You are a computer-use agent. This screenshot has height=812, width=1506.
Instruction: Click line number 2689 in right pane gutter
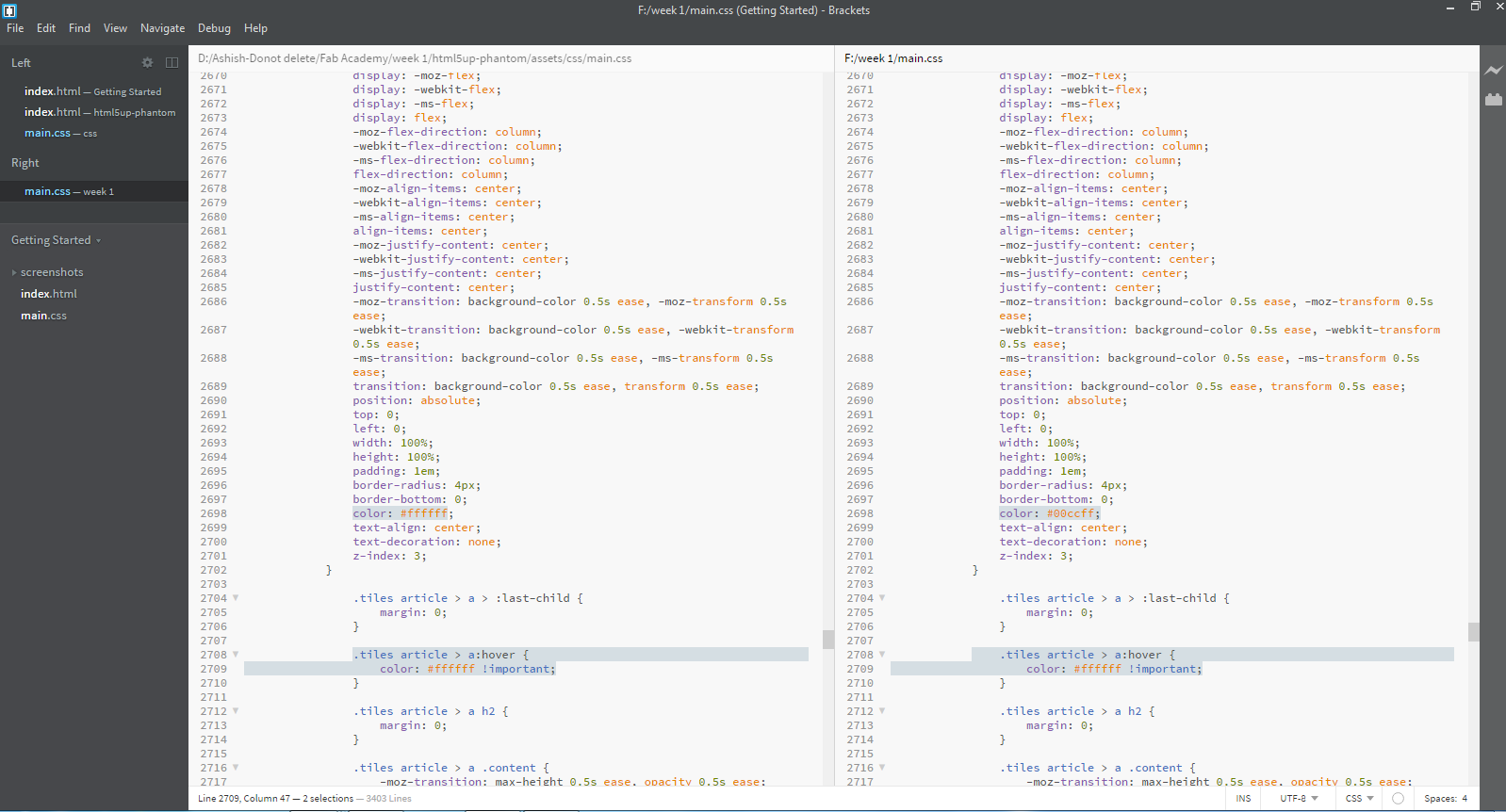[x=859, y=386]
